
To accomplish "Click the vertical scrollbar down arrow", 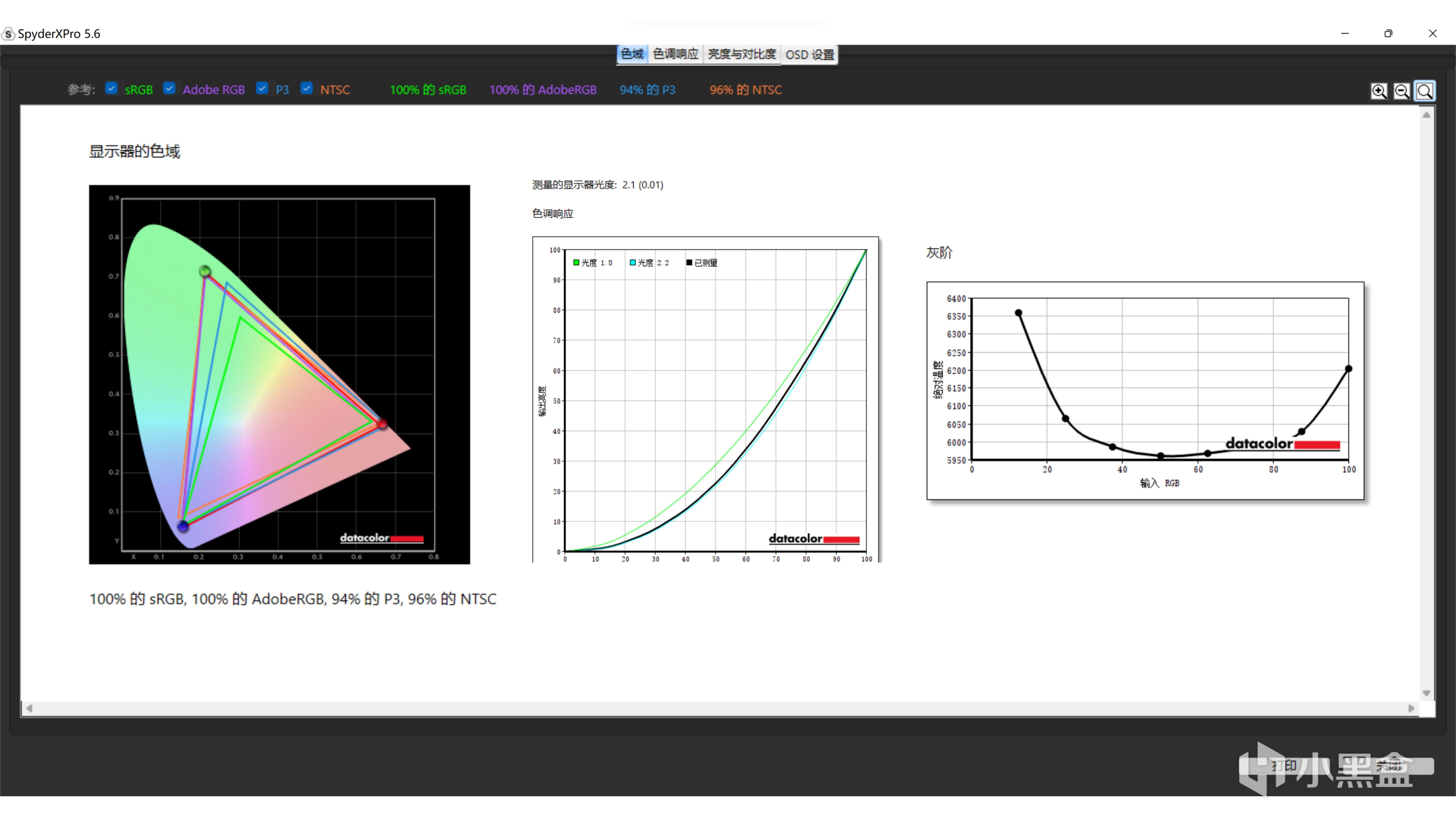I will point(1427,693).
